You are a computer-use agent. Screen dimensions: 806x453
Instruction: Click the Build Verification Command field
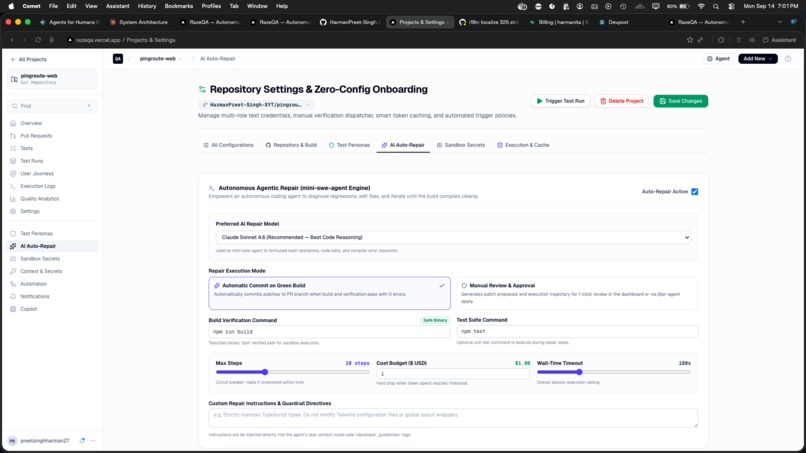point(329,332)
